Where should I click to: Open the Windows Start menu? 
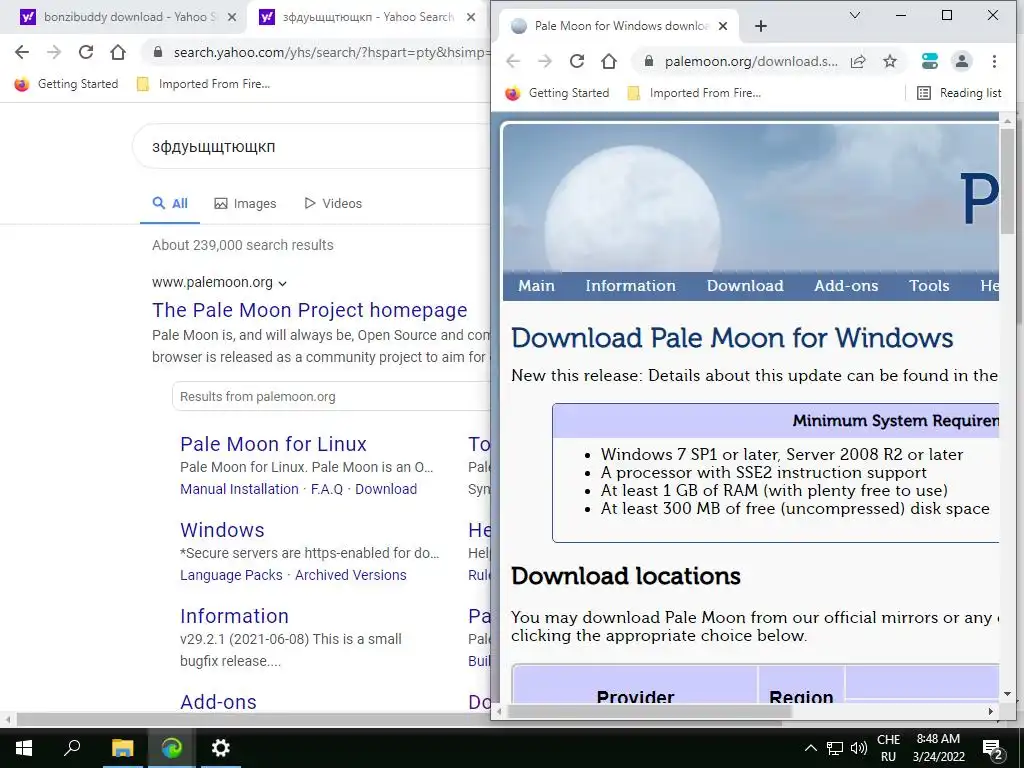coord(24,748)
